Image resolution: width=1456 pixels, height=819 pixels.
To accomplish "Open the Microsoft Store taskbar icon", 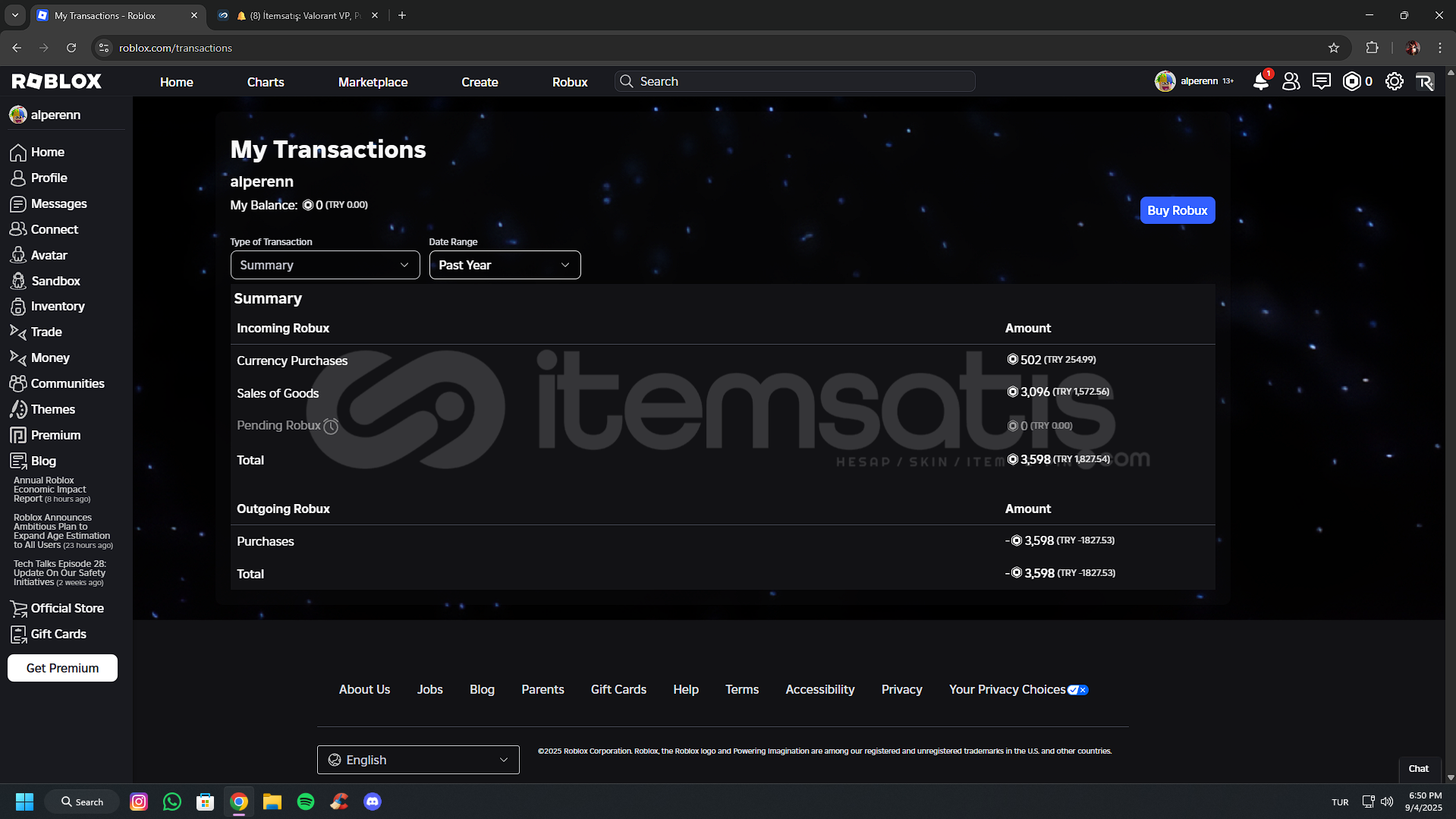I will 206,802.
